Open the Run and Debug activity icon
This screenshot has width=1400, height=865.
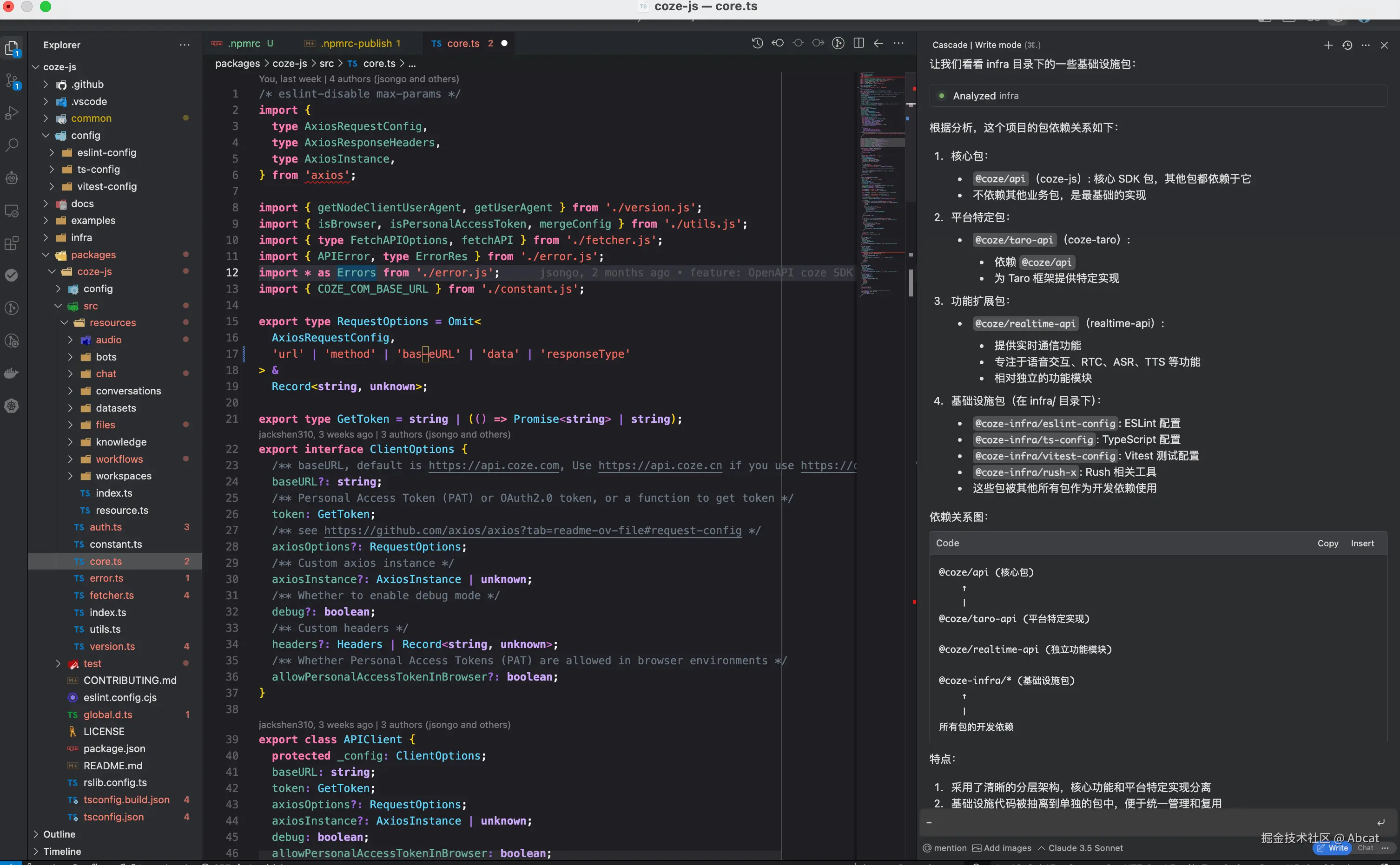click(x=12, y=113)
